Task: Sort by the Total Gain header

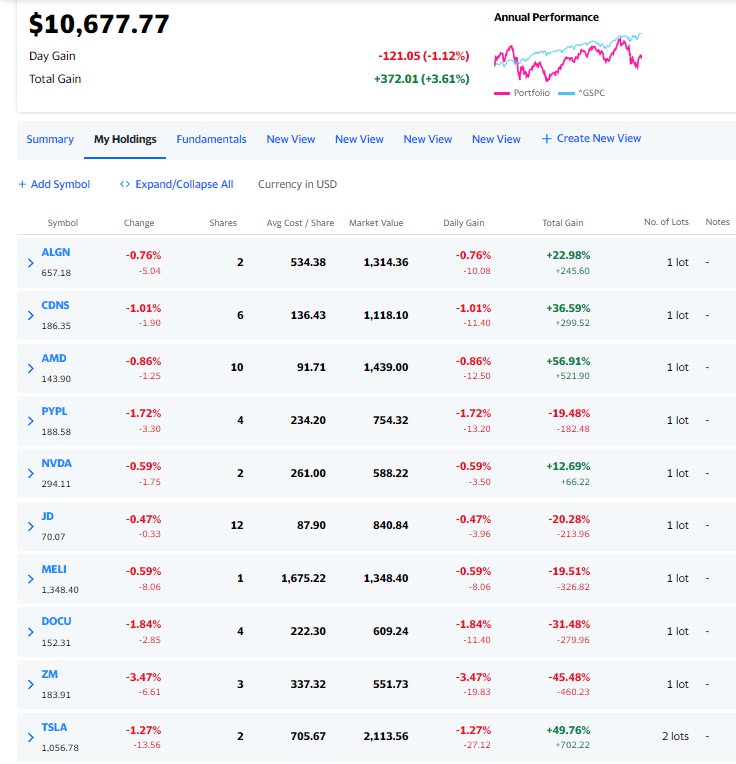Action: [563, 223]
